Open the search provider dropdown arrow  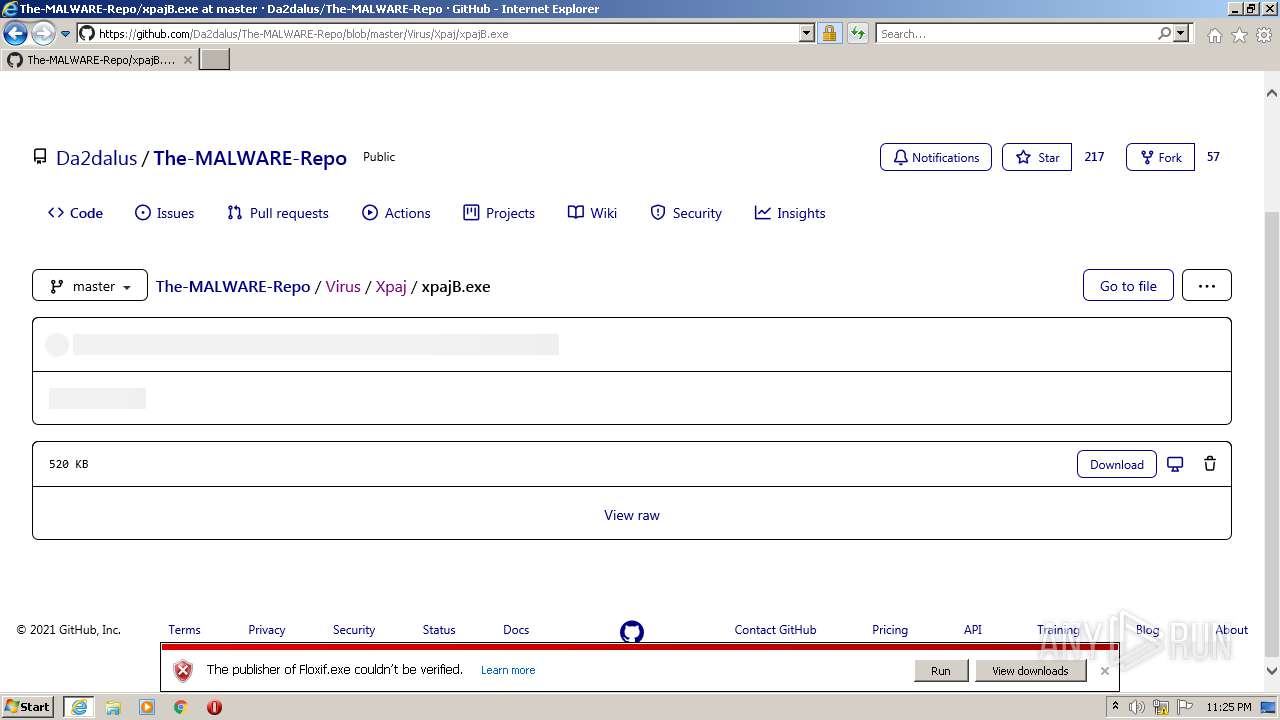pos(1181,34)
